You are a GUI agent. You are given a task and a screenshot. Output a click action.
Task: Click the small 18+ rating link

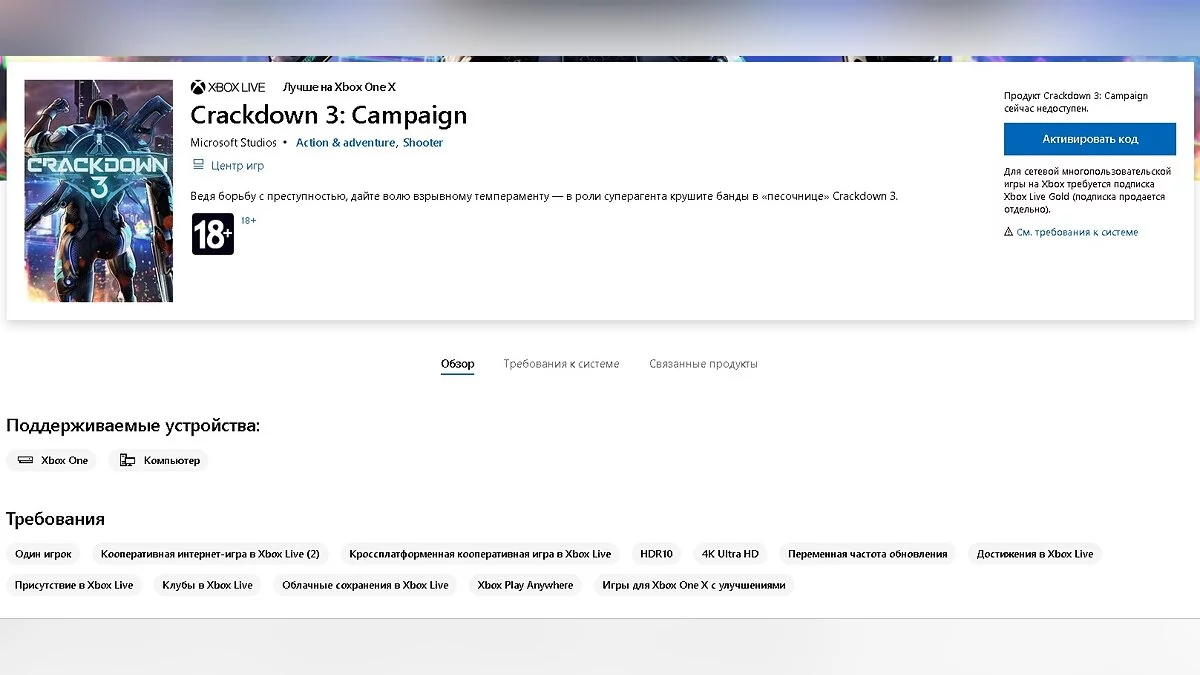[x=248, y=220]
